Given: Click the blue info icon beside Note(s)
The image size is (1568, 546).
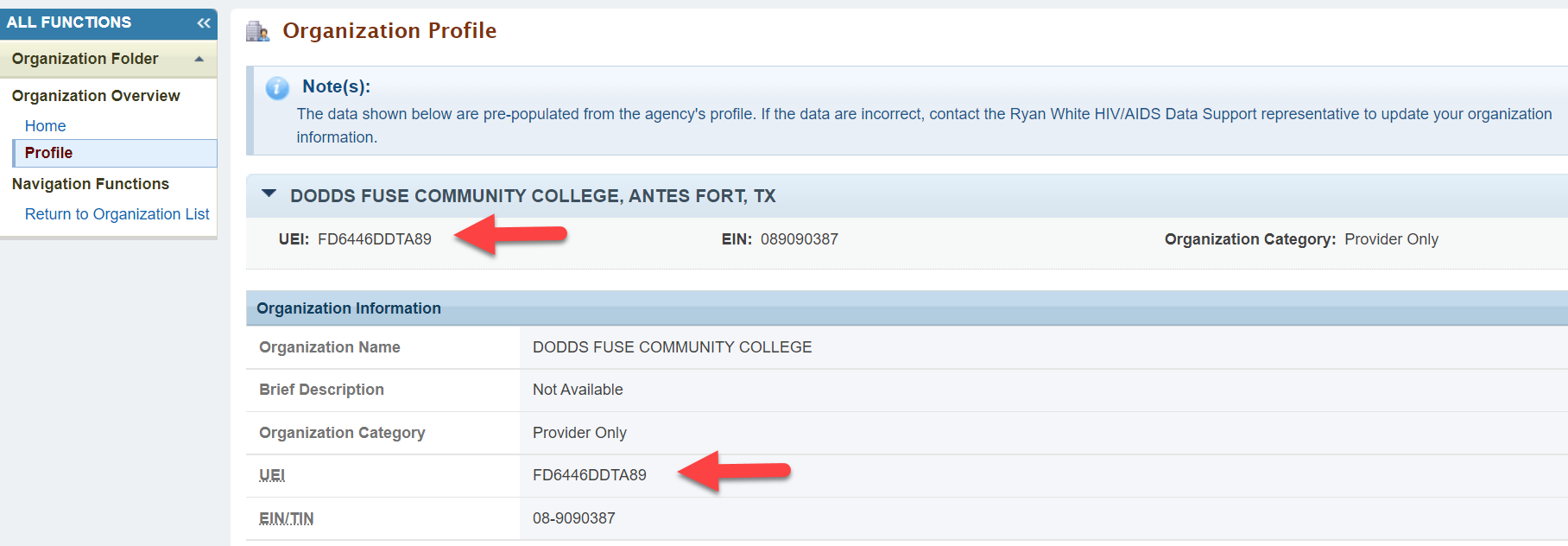Looking at the screenshot, I should (277, 88).
